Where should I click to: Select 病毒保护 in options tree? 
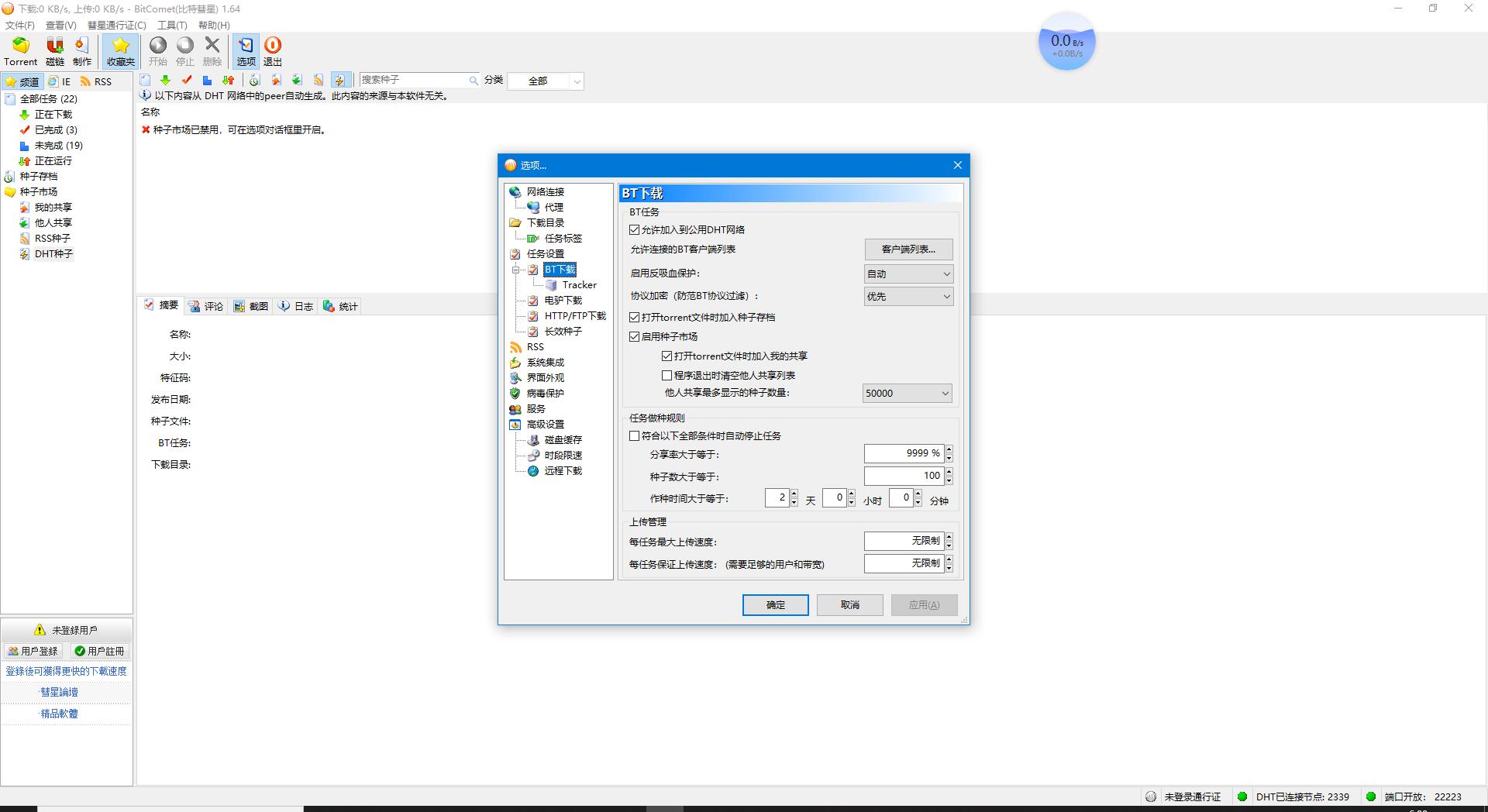(x=546, y=393)
